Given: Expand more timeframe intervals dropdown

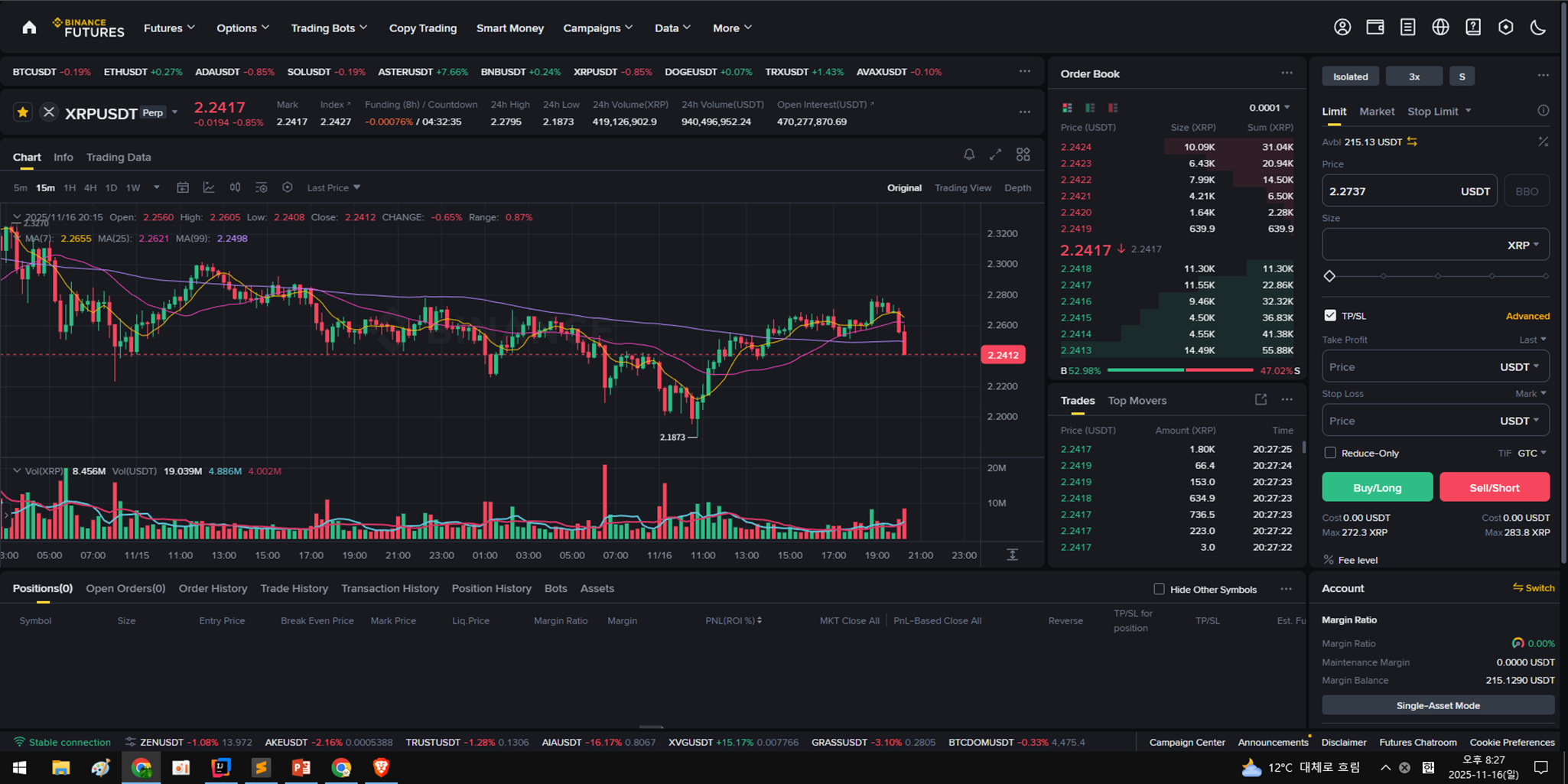Looking at the screenshot, I should pyautogui.click(x=157, y=187).
